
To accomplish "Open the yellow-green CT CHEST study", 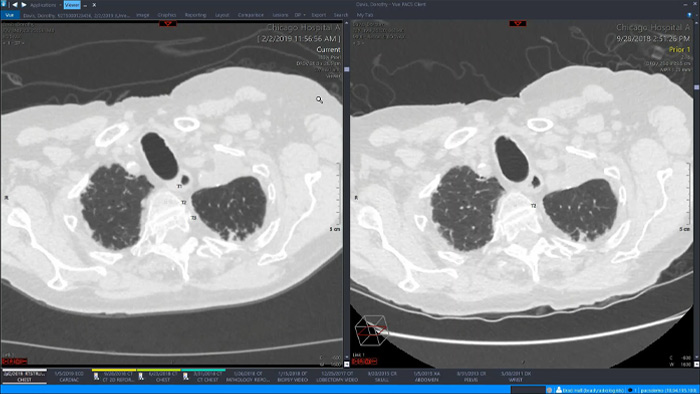I will coord(163,377).
